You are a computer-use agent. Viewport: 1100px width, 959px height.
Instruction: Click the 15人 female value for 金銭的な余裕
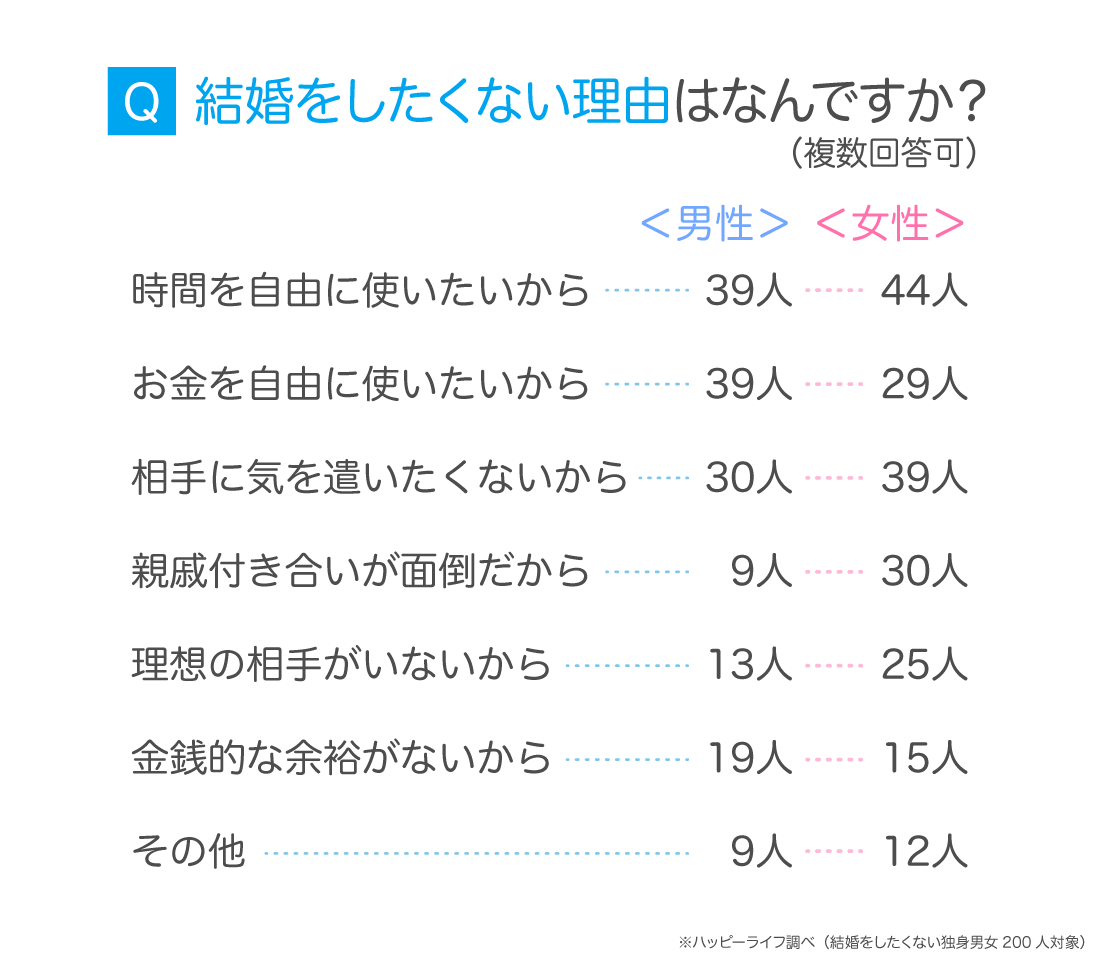924,759
